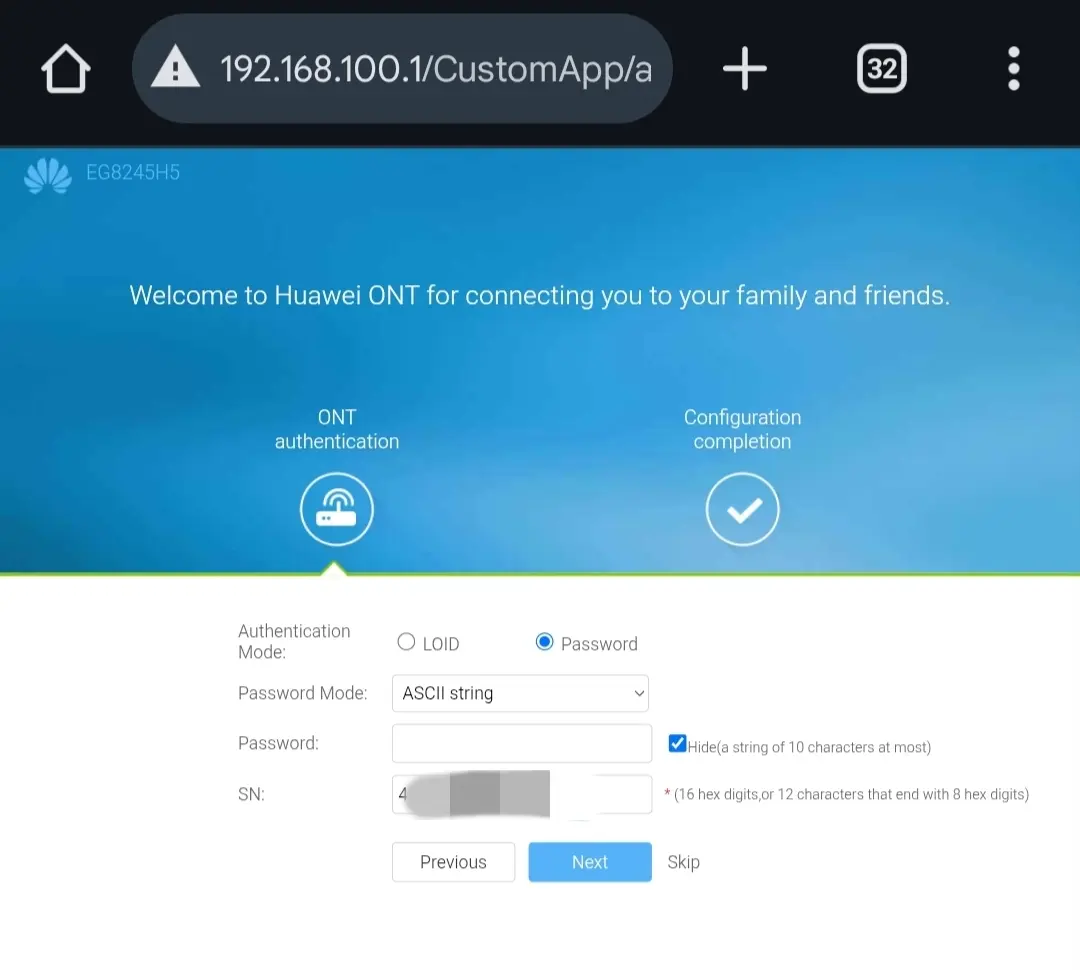
Task: Tap the insecure connection warning triangle
Action: click(x=175, y=68)
